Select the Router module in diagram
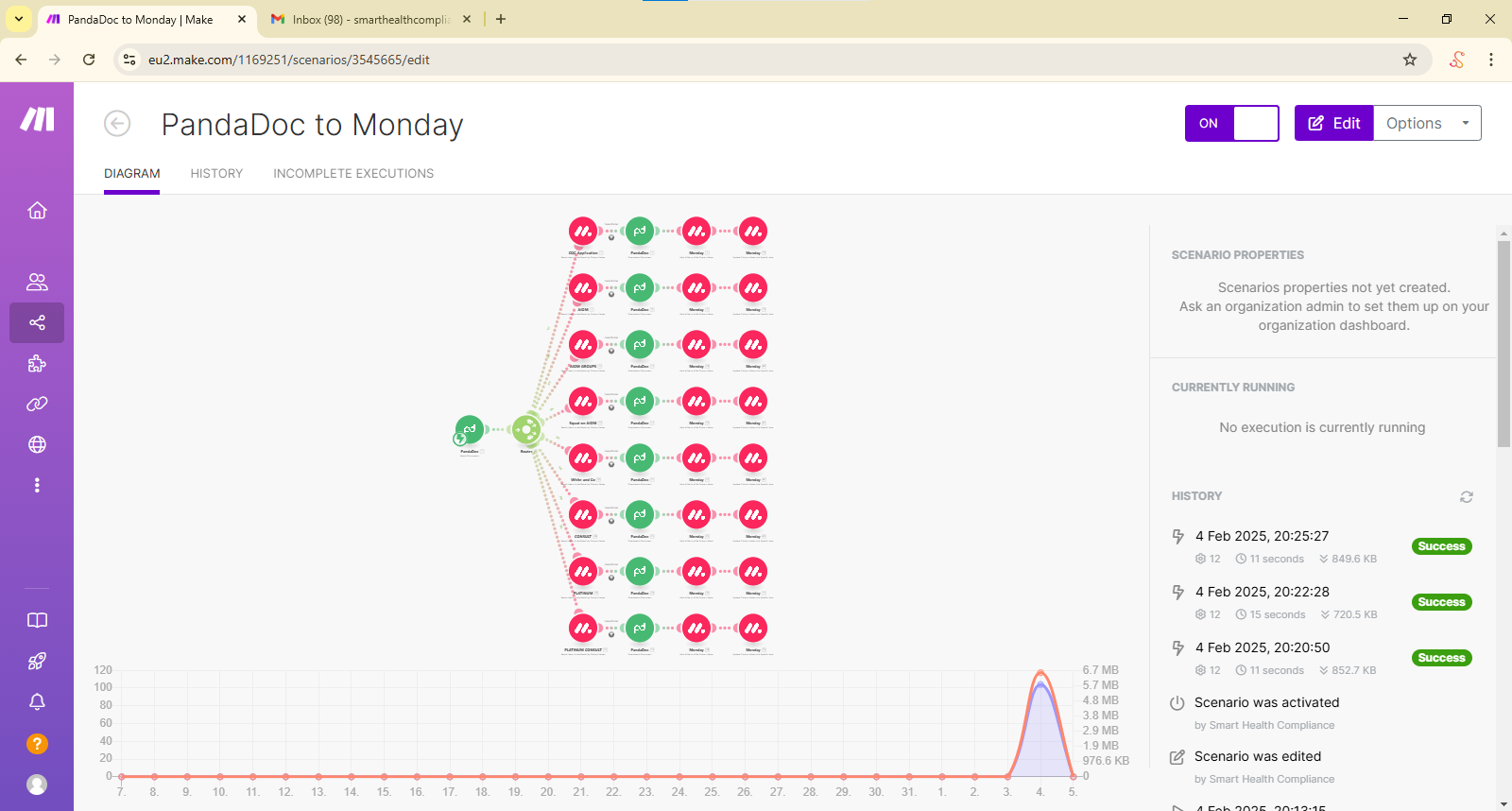This screenshot has height=811, width=1512. pos(526,430)
